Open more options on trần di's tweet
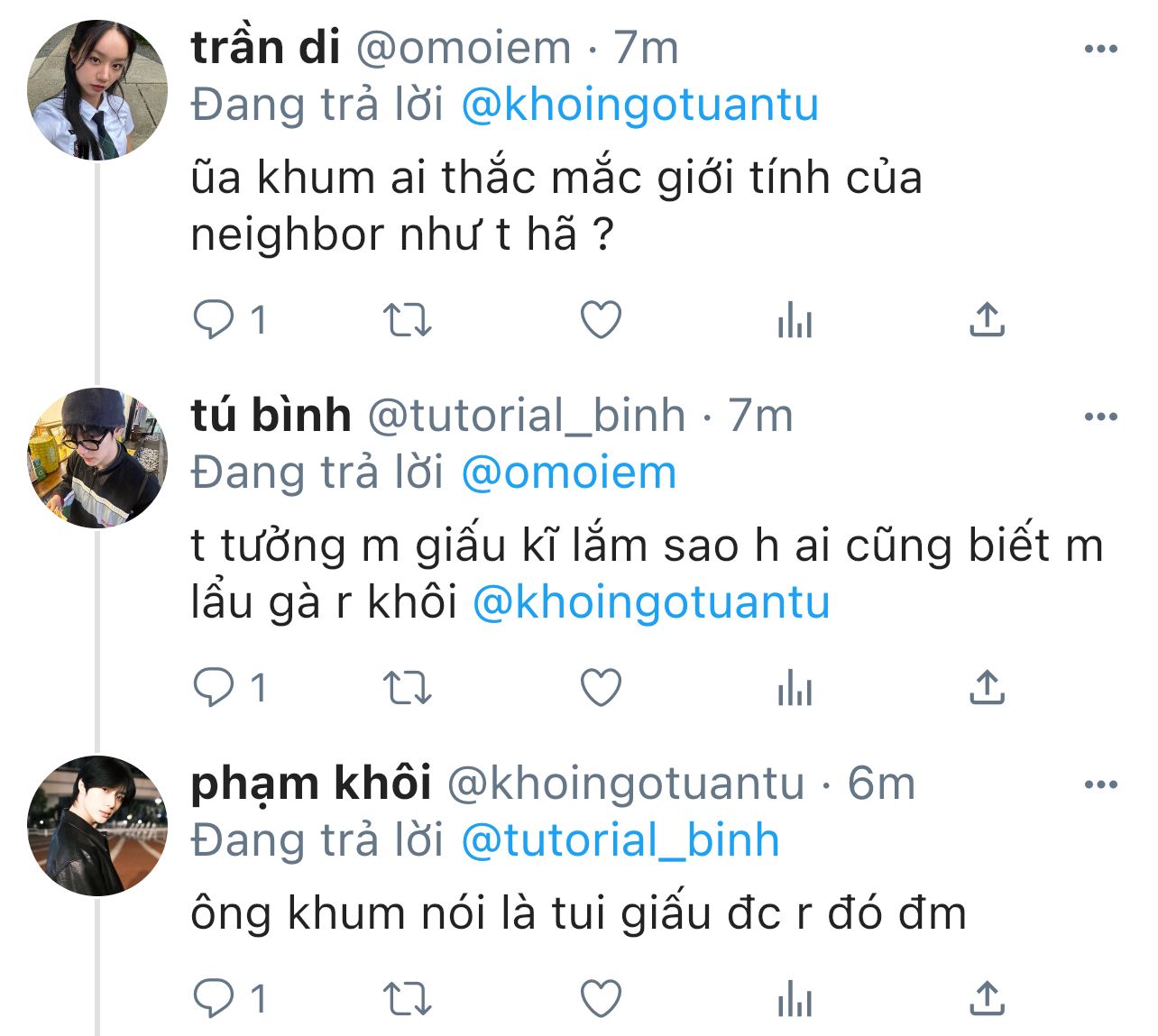 [x=1100, y=50]
